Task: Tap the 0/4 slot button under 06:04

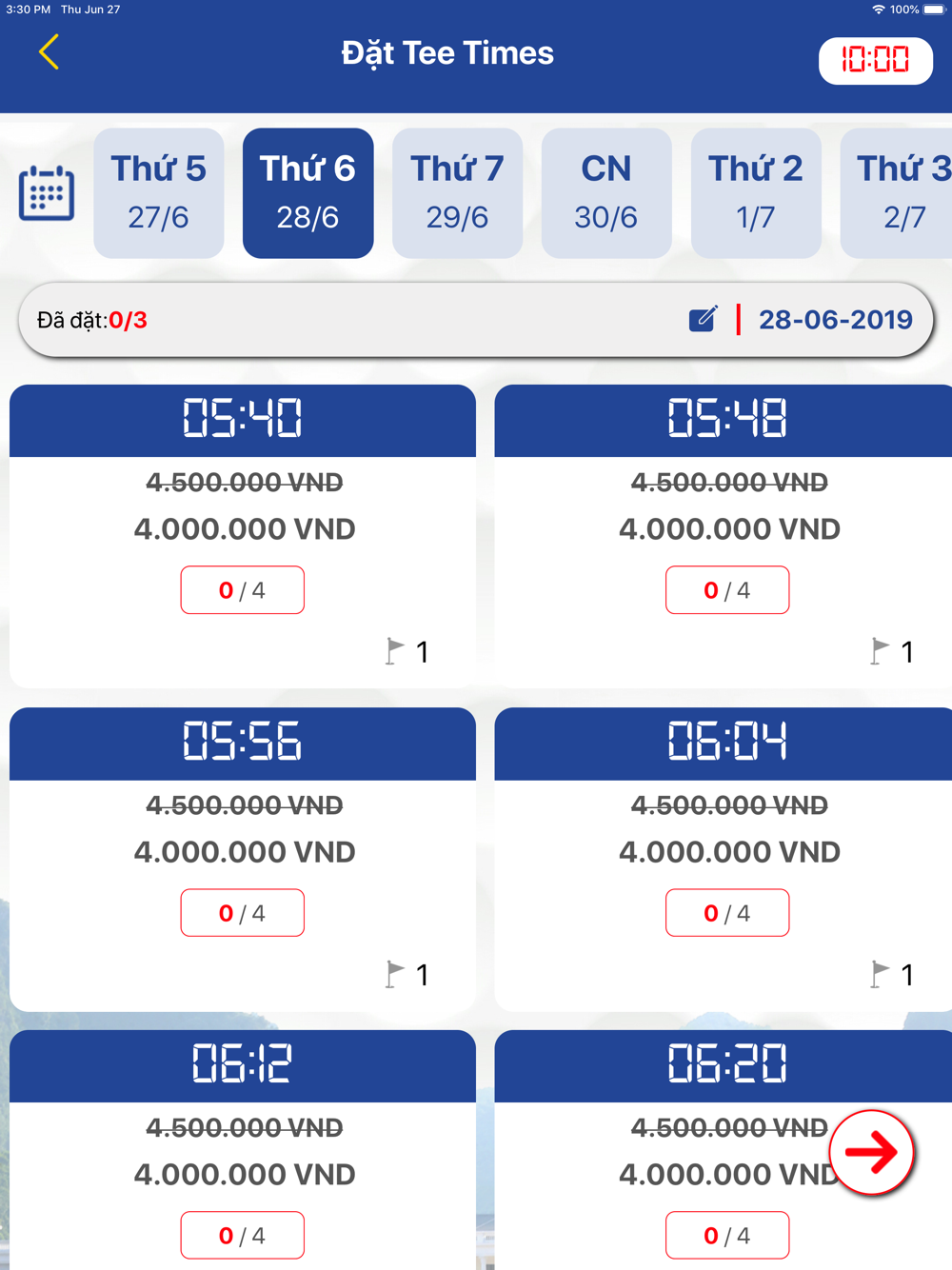Action: click(727, 913)
